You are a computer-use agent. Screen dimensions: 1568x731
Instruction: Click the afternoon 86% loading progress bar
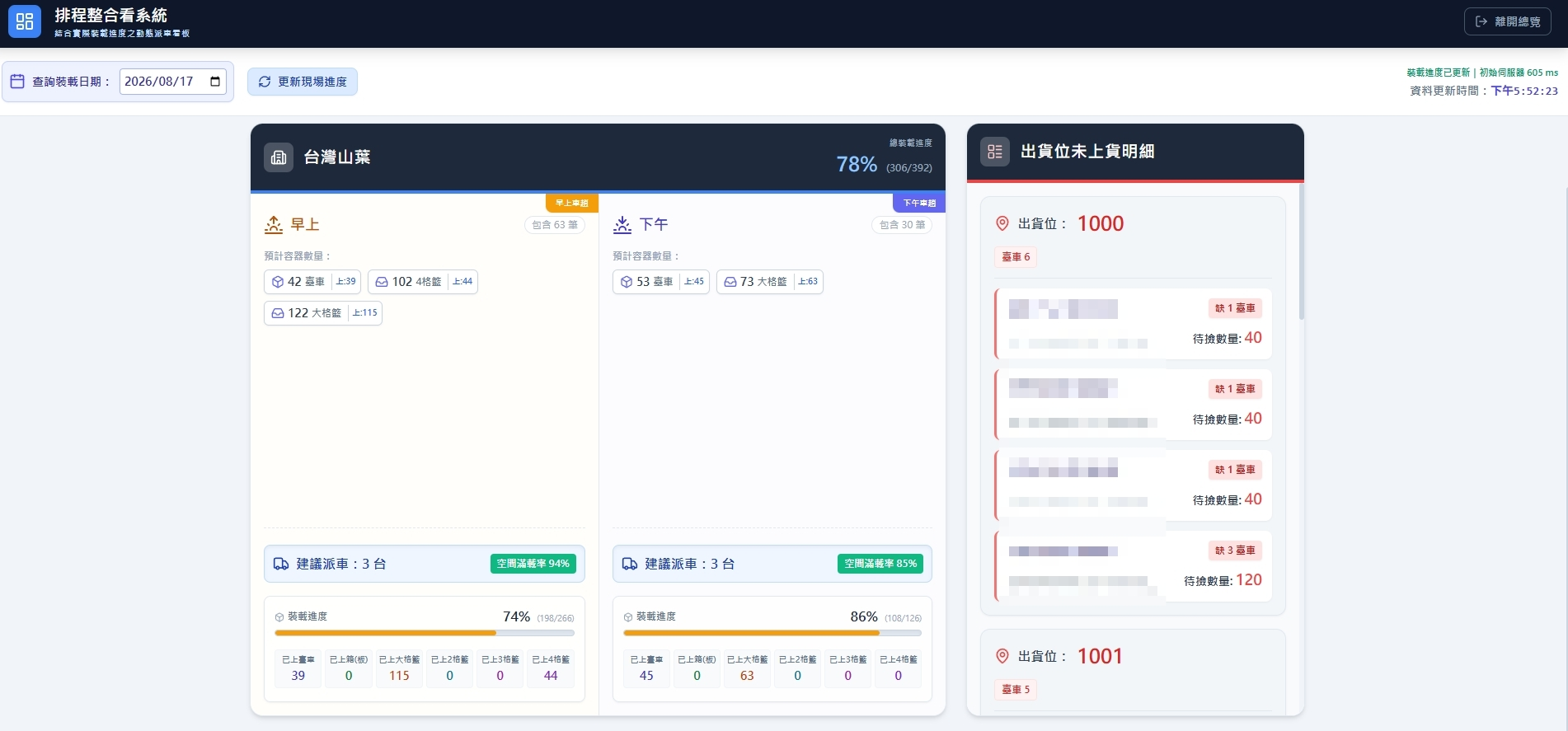(x=772, y=633)
